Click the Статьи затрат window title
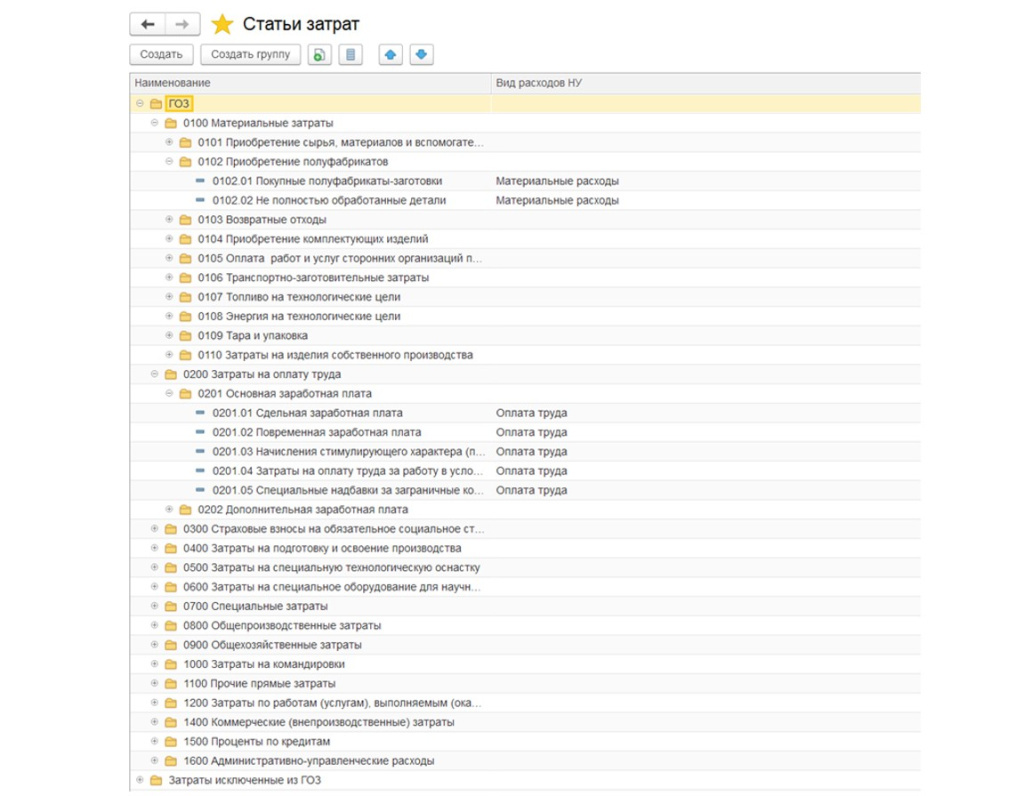This screenshot has height=796, width=1024. [x=301, y=24]
